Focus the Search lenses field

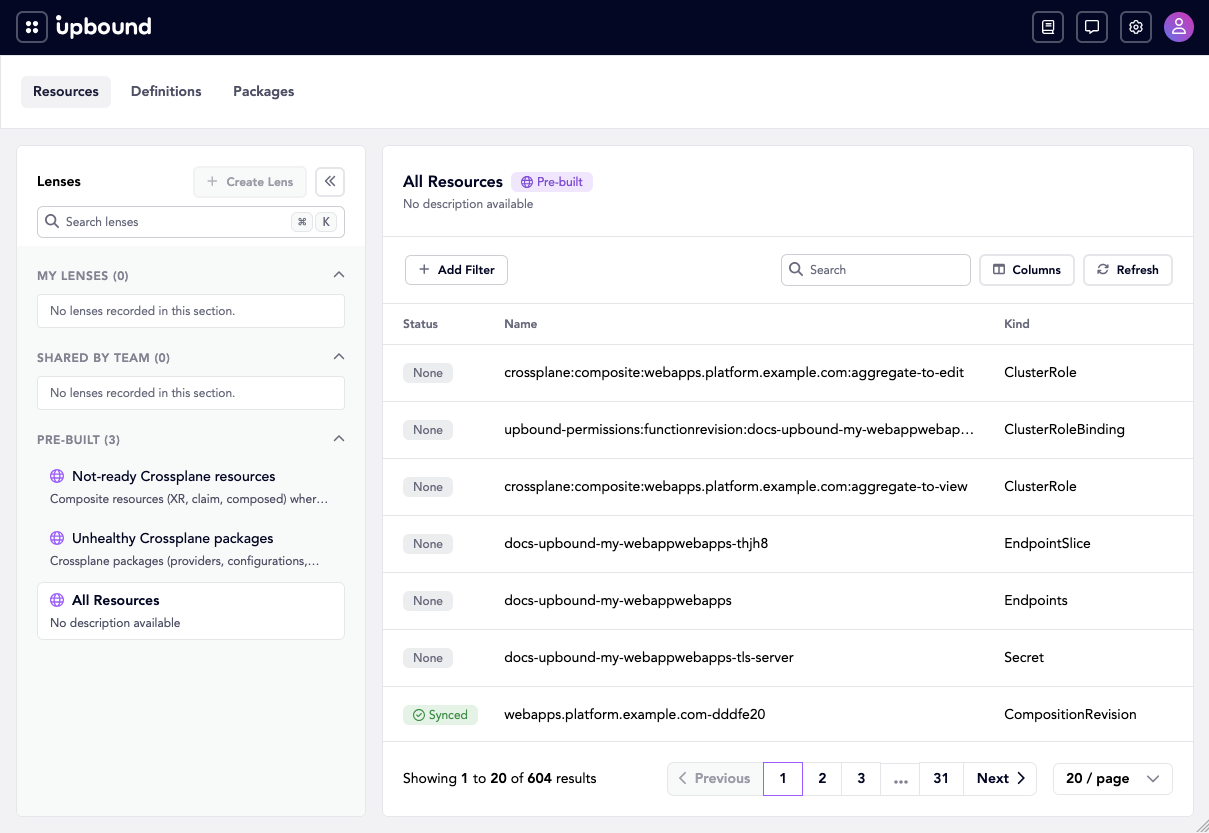191,222
